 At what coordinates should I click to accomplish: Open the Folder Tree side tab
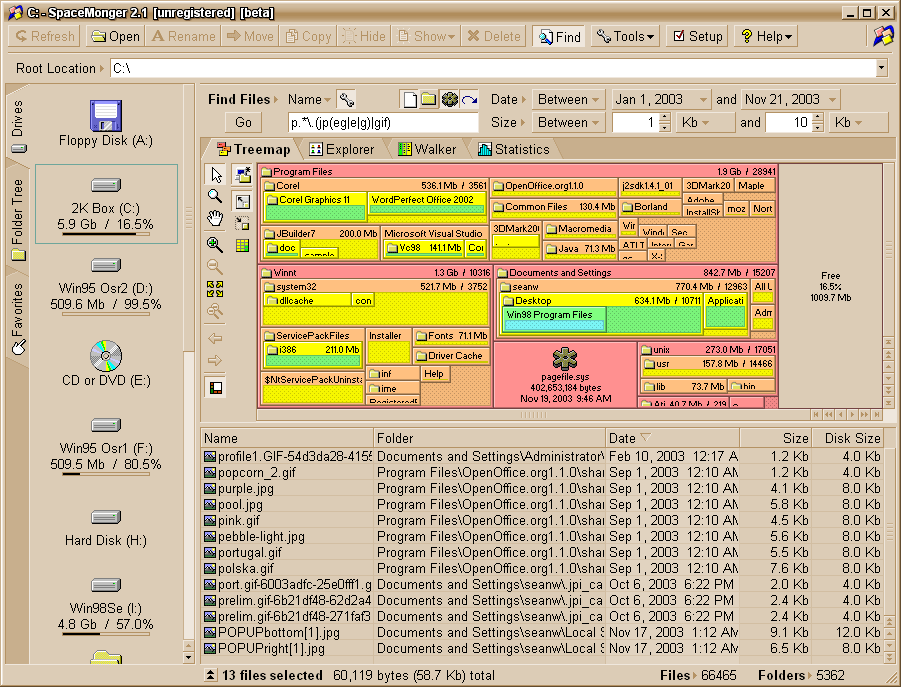(x=17, y=218)
